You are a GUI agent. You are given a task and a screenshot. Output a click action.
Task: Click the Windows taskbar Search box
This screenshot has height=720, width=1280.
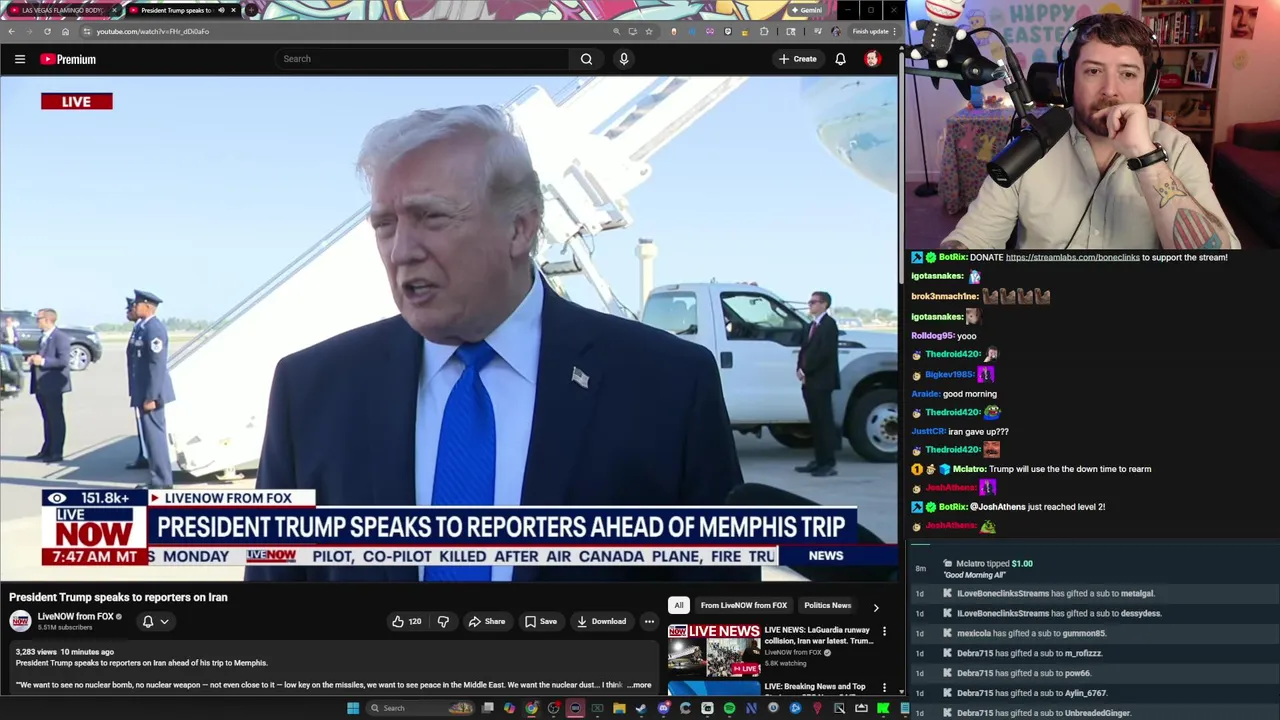pos(419,708)
